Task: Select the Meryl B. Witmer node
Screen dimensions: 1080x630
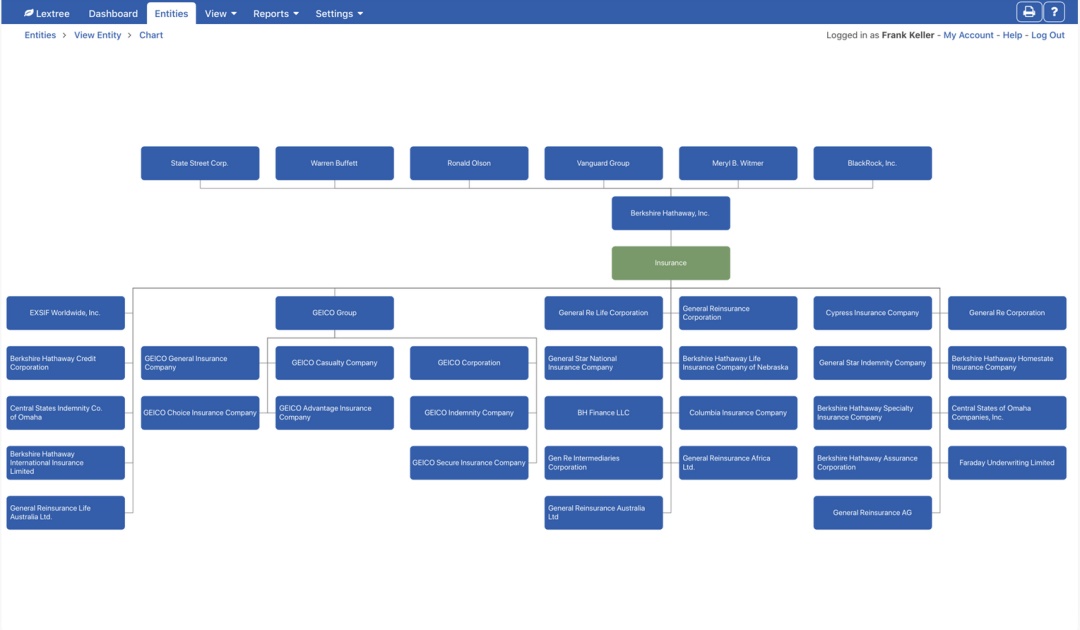Action: pyautogui.click(x=738, y=163)
